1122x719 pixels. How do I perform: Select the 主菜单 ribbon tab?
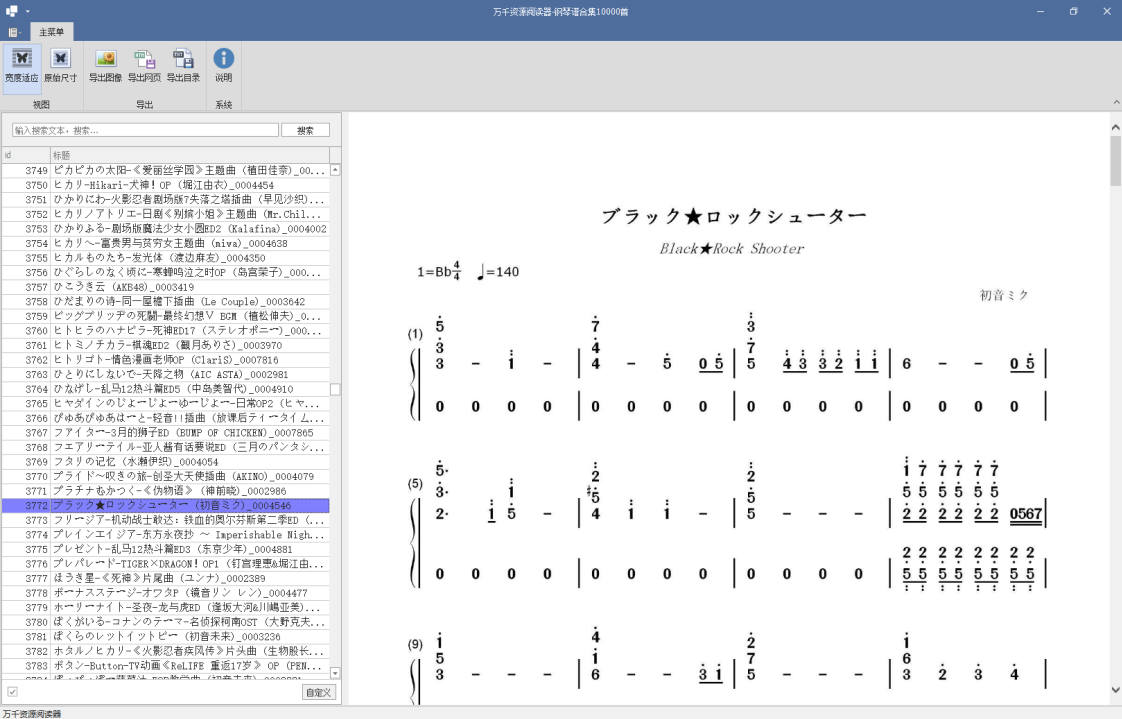51,32
